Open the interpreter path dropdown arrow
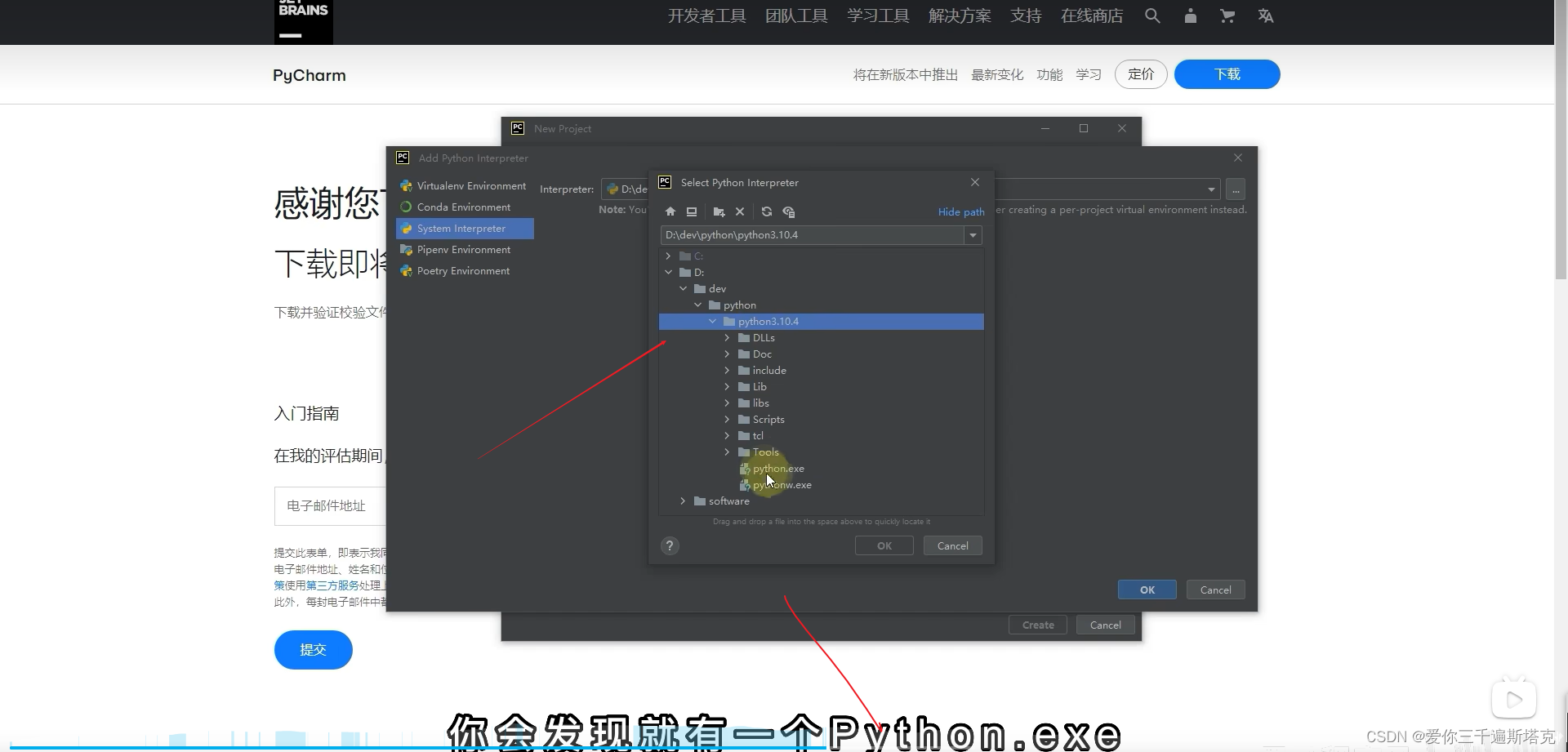Viewport: 1568px width, 752px height. (973, 235)
